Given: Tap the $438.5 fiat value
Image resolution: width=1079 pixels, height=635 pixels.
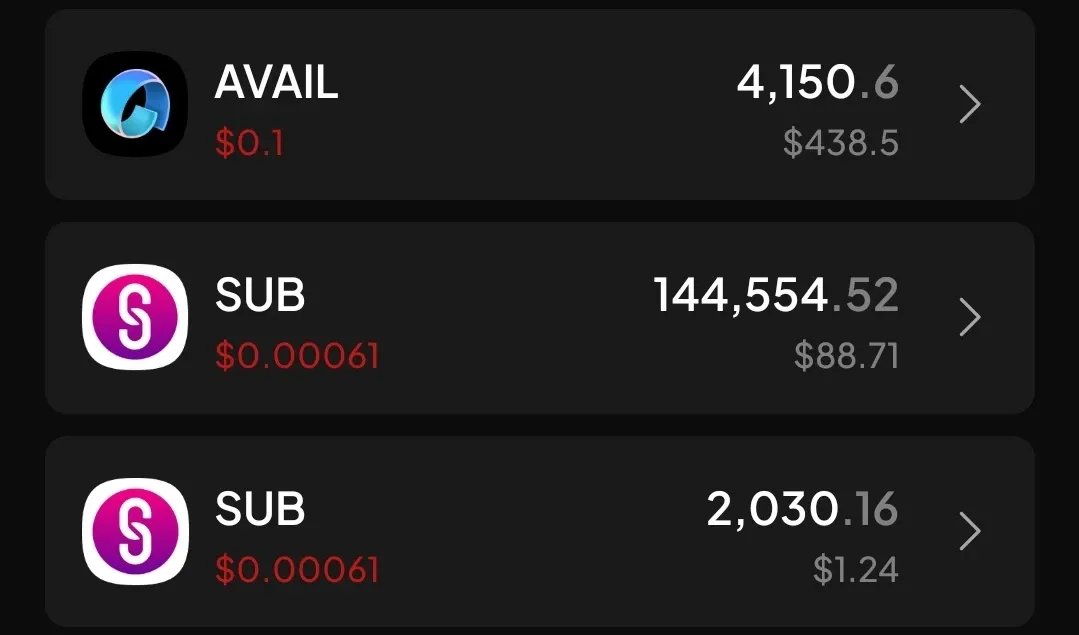Looking at the screenshot, I should click(841, 143).
